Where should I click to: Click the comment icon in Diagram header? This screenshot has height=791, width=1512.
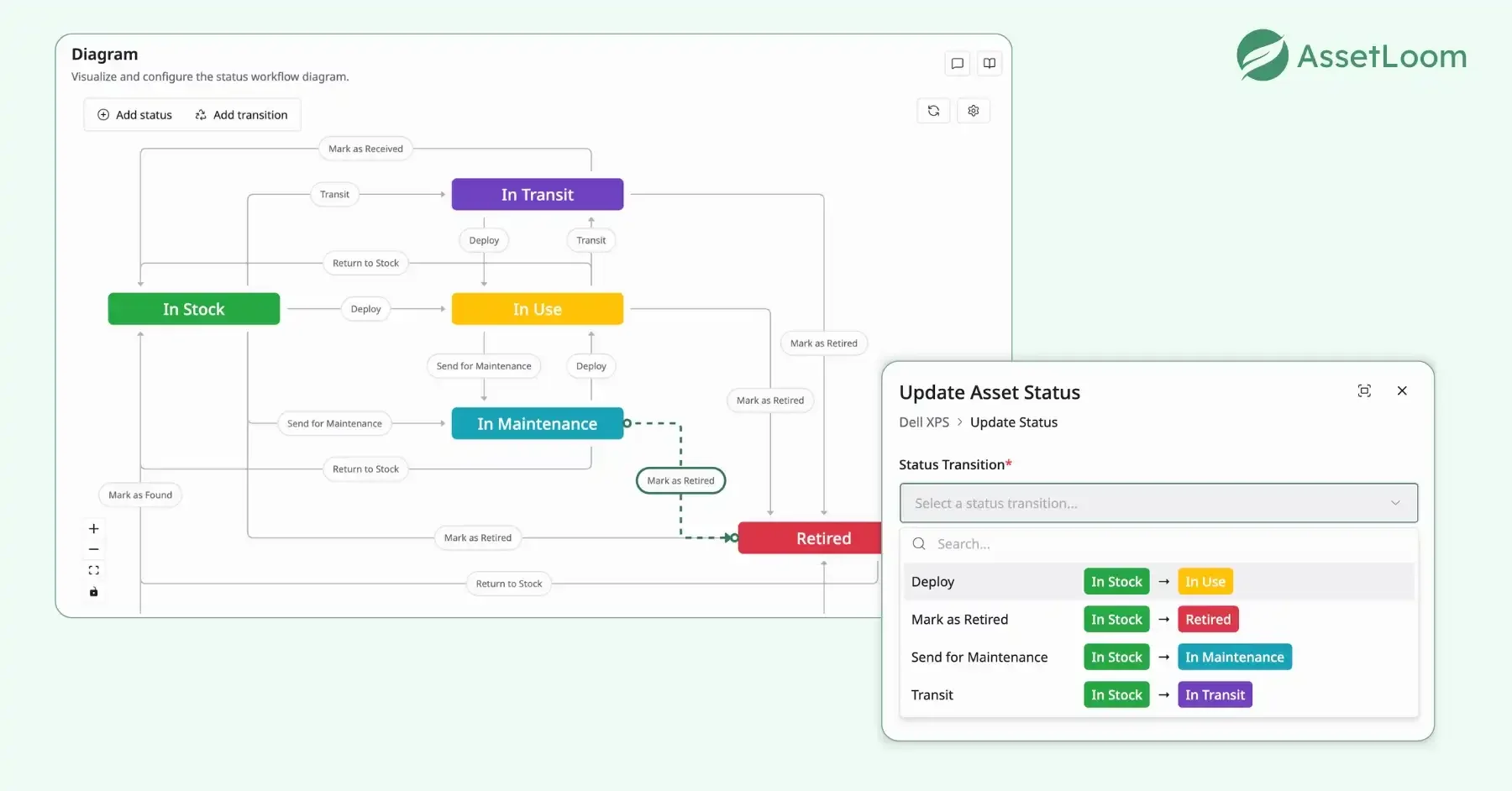(957, 64)
